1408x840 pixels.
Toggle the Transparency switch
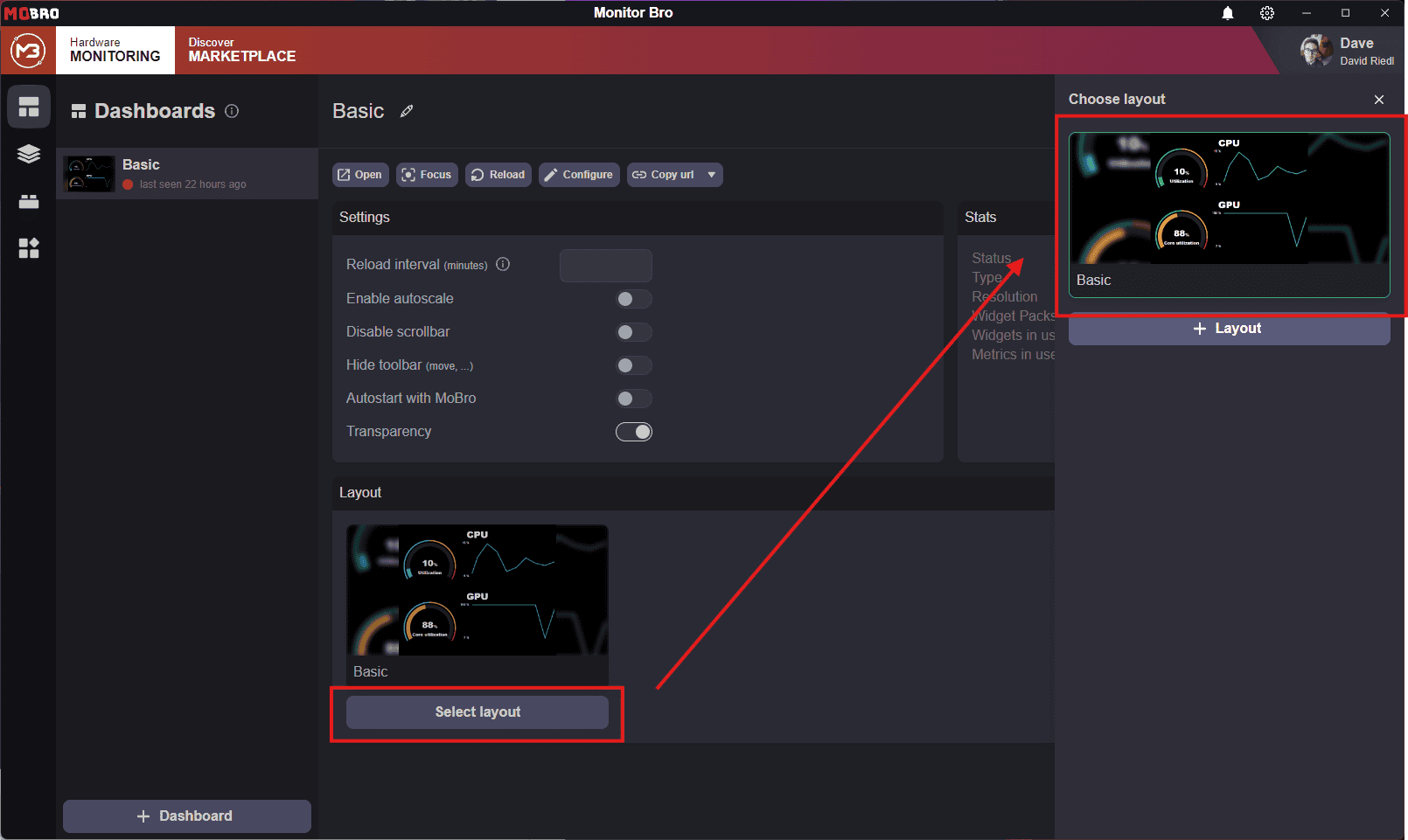click(634, 432)
